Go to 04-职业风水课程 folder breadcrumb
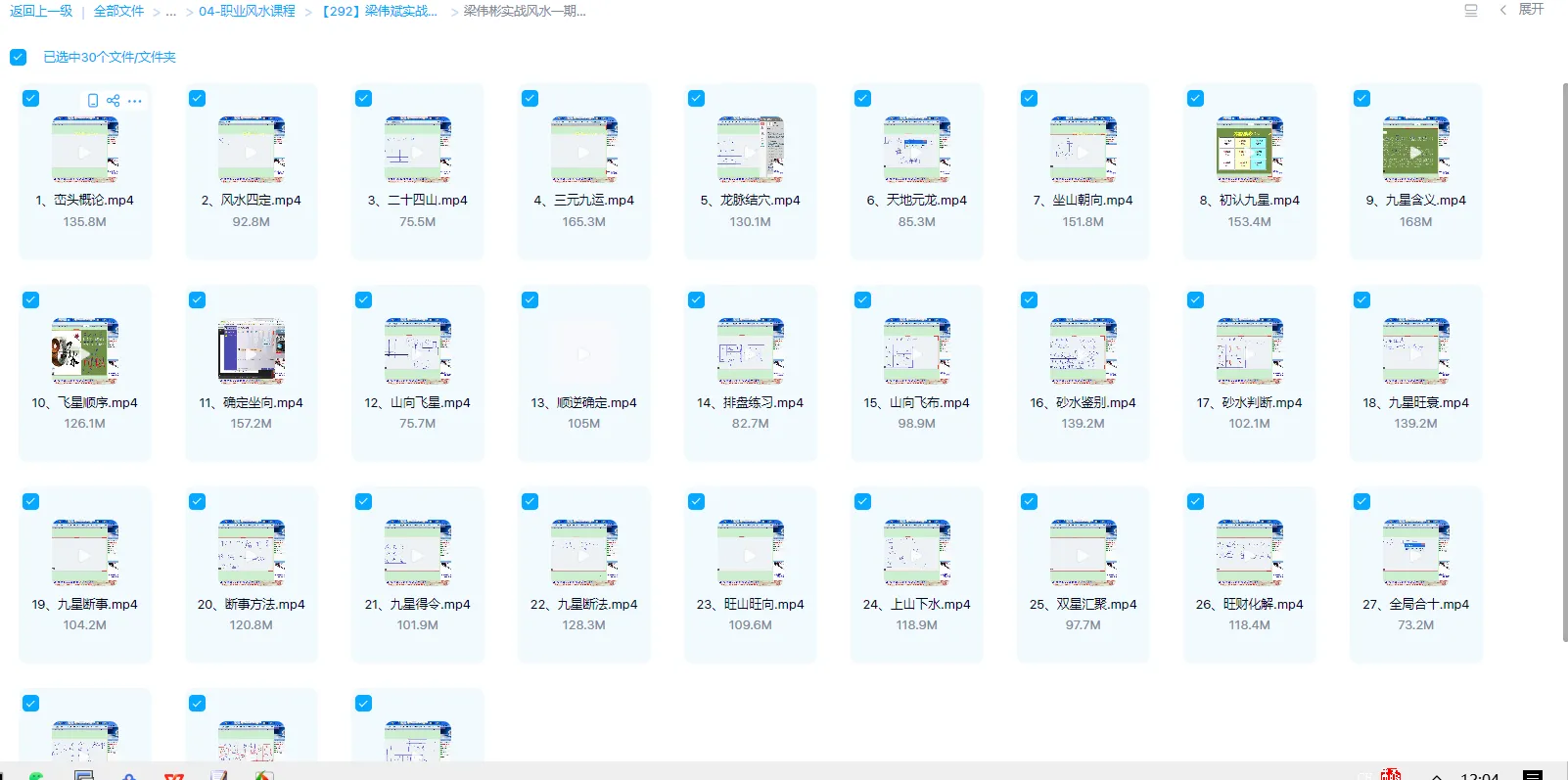The image size is (1568, 780). 247,12
